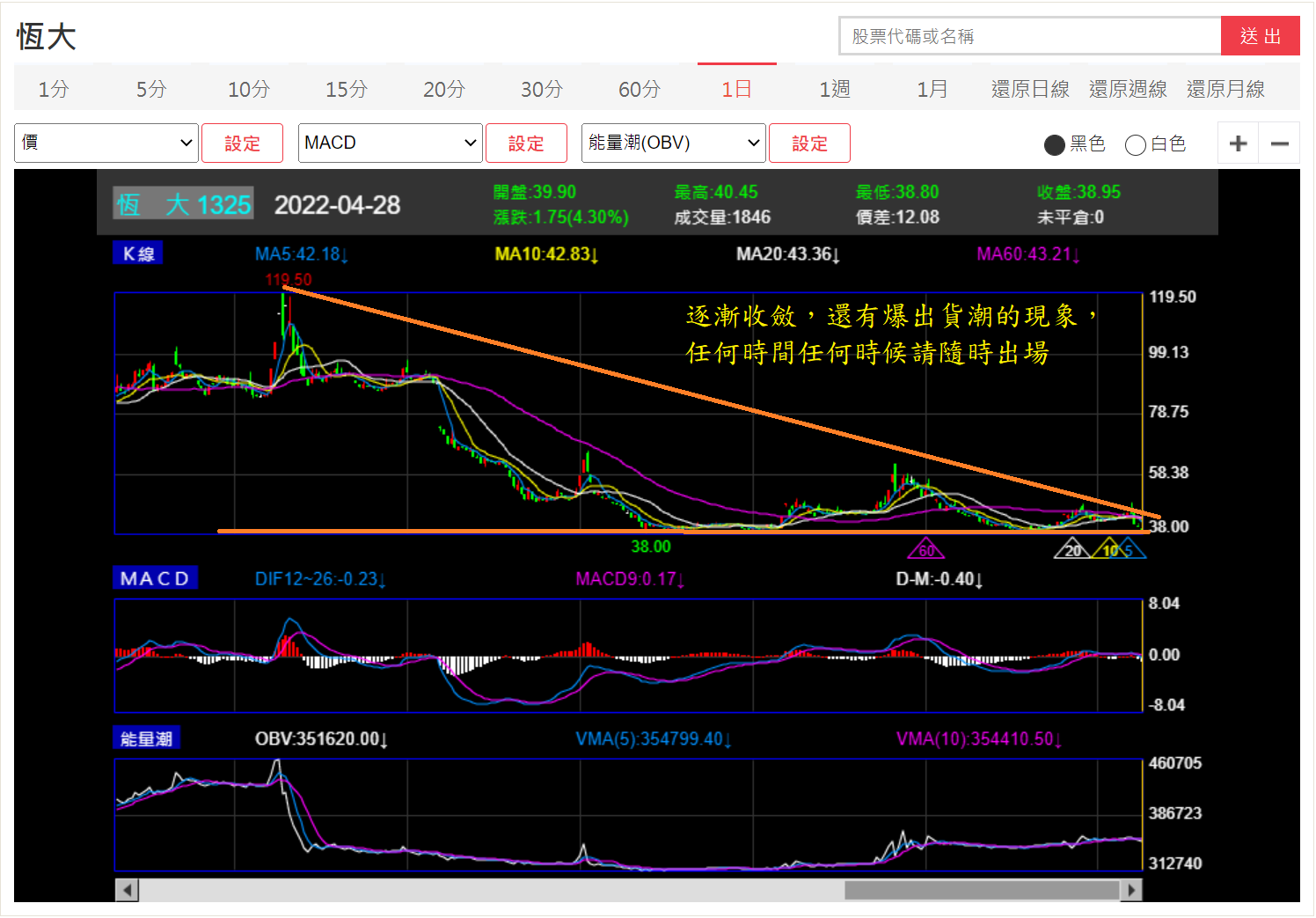Switch to the 20分 timeframe tab

pyautogui.click(x=444, y=89)
